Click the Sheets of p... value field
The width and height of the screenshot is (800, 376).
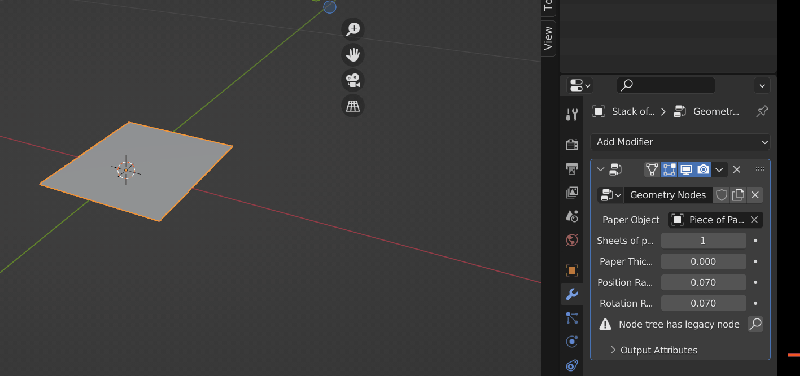703,241
